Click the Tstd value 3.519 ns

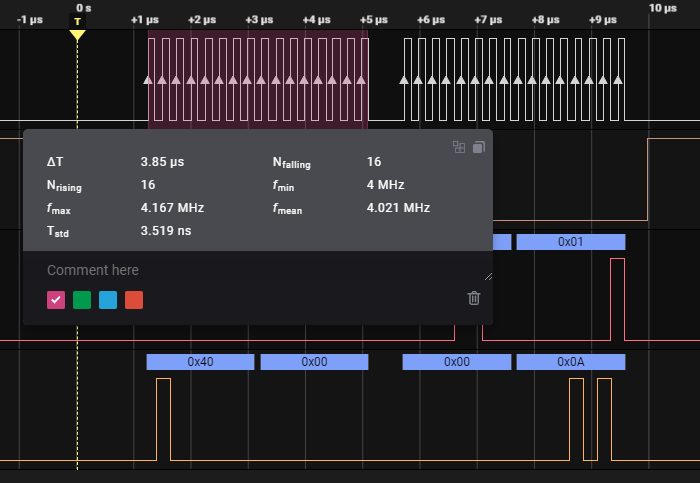166,231
